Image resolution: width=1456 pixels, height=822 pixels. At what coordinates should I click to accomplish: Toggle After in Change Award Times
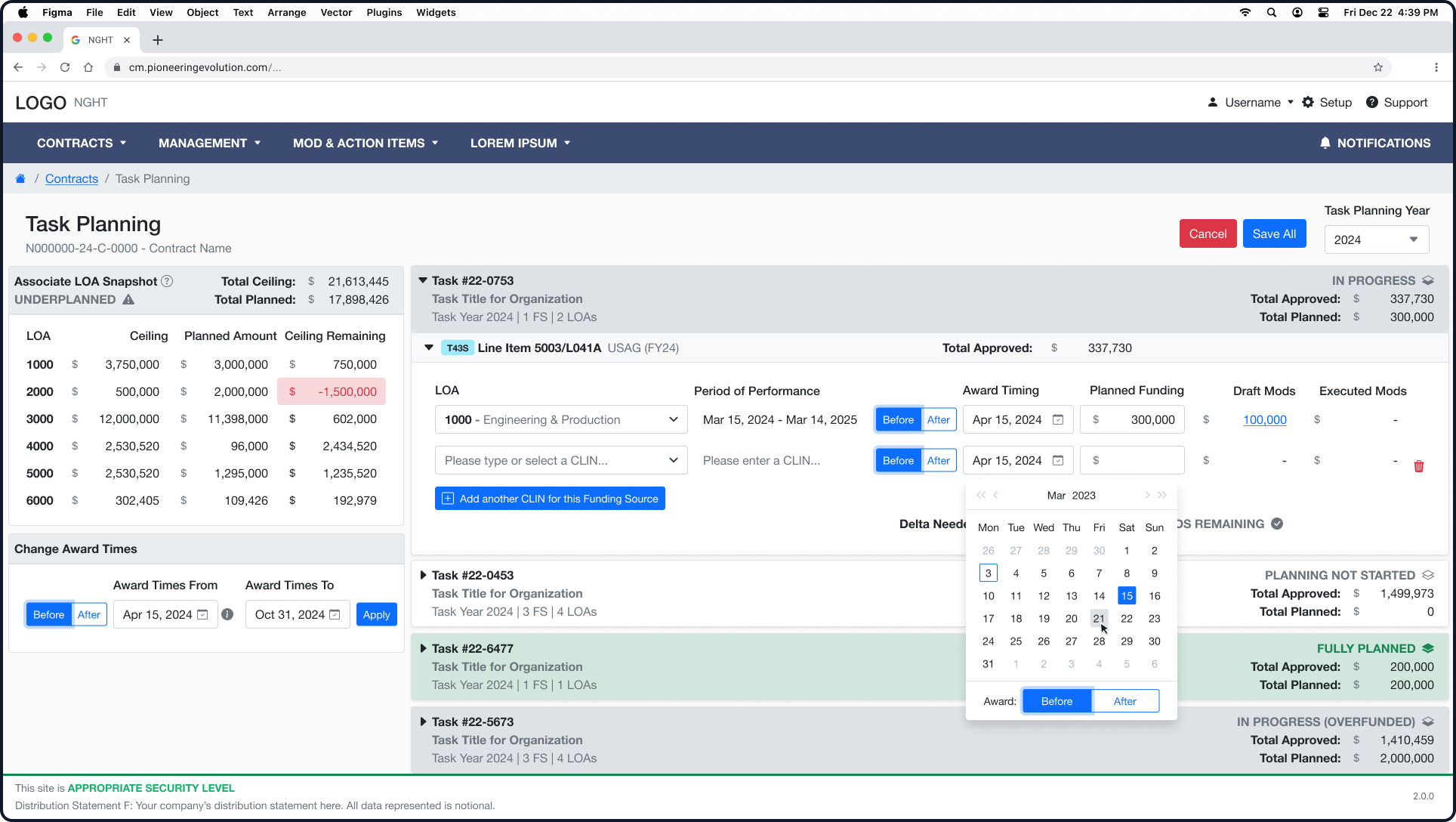pos(89,615)
